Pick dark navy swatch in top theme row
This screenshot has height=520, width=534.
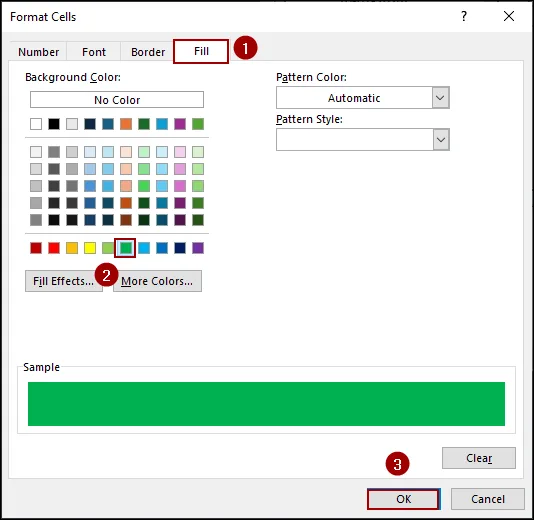(x=90, y=124)
